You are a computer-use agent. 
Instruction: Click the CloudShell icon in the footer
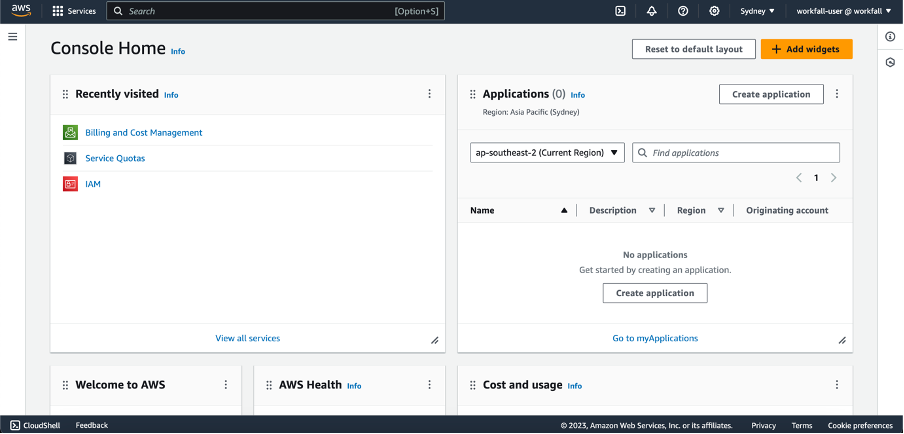click(x=16, y=425)
